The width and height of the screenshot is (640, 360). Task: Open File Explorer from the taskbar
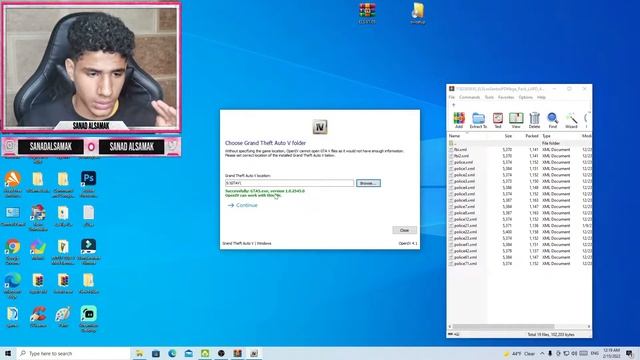tap(139, 353)
